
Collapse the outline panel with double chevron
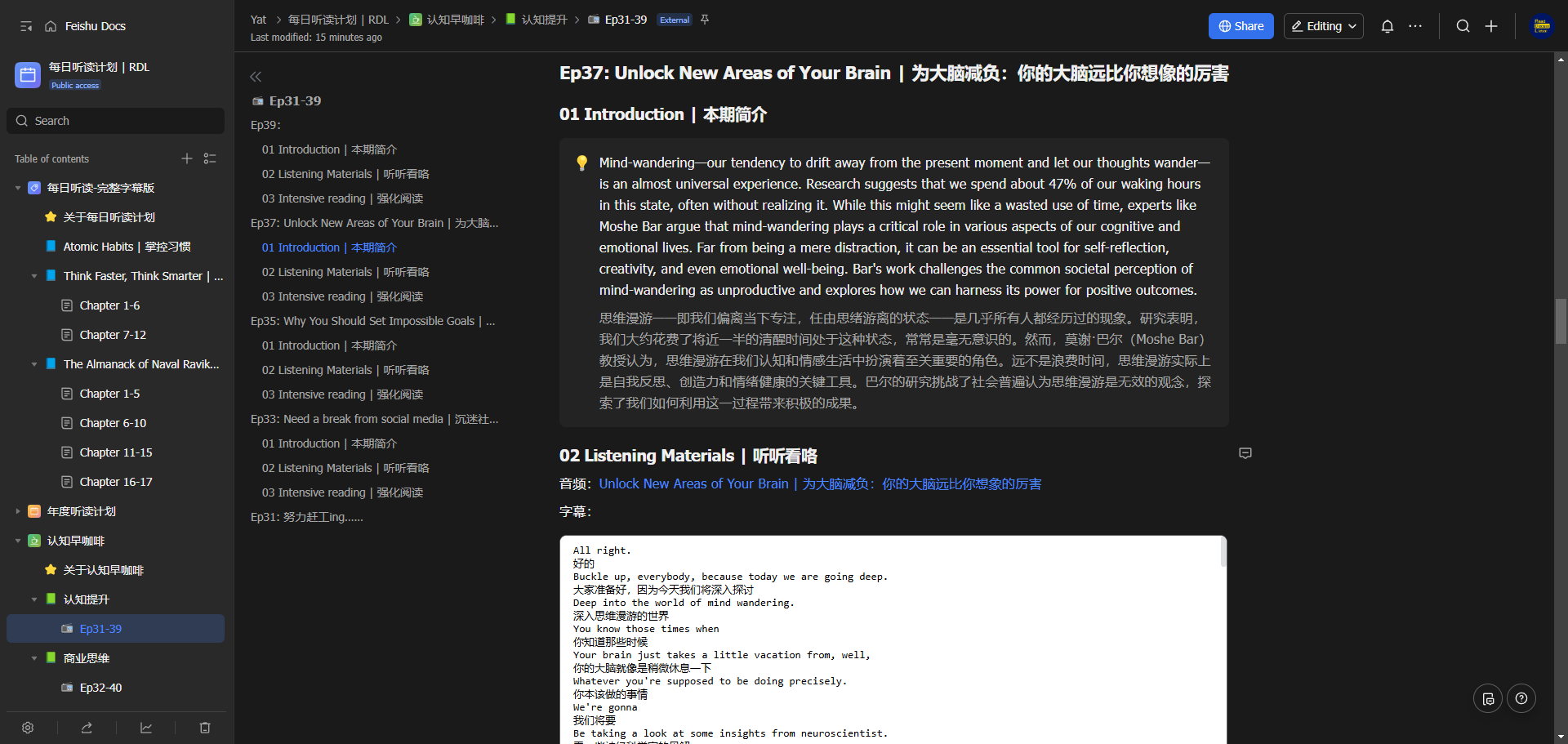click(x=256, y=77)
